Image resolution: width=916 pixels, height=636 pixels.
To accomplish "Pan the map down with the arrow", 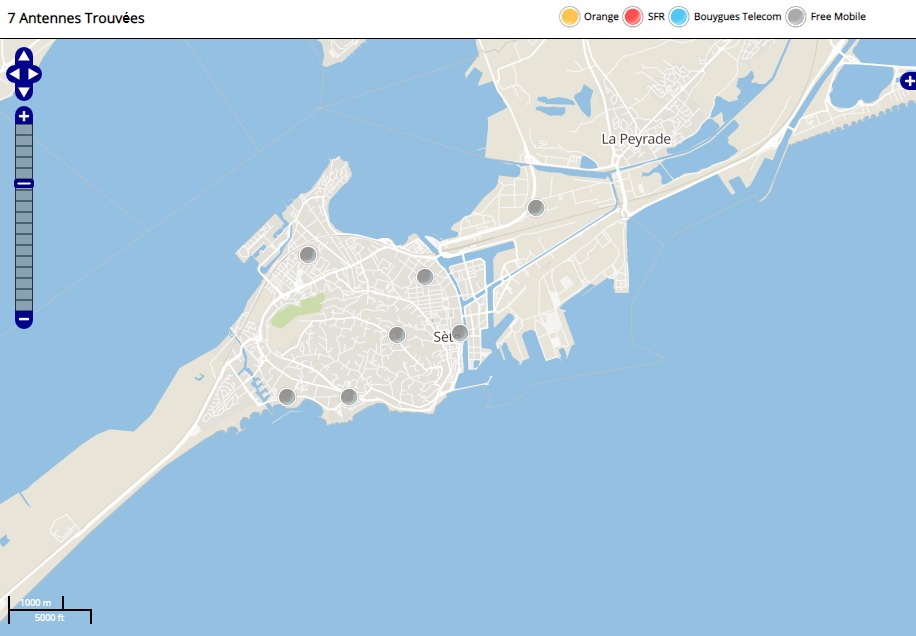I will [x=23, y=92].
